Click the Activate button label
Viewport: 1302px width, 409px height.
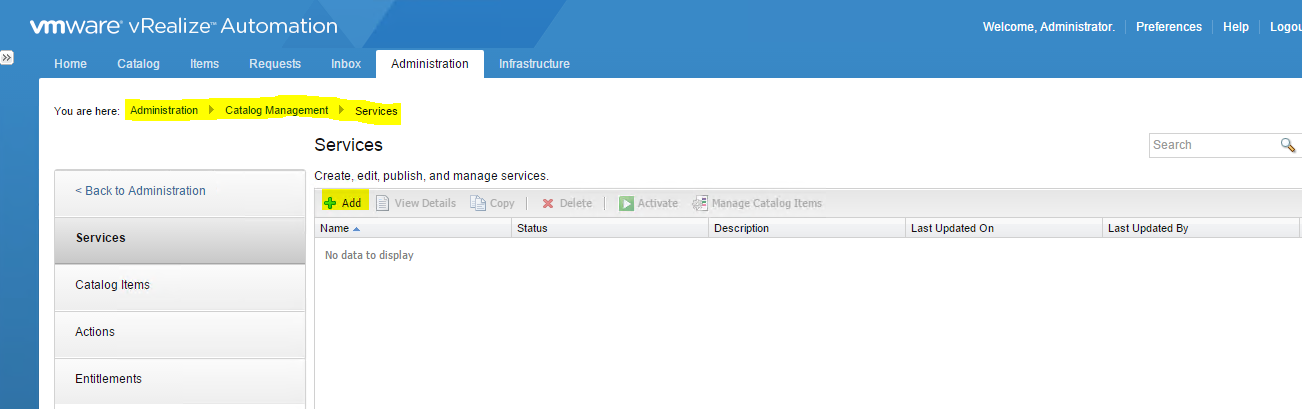658,203
